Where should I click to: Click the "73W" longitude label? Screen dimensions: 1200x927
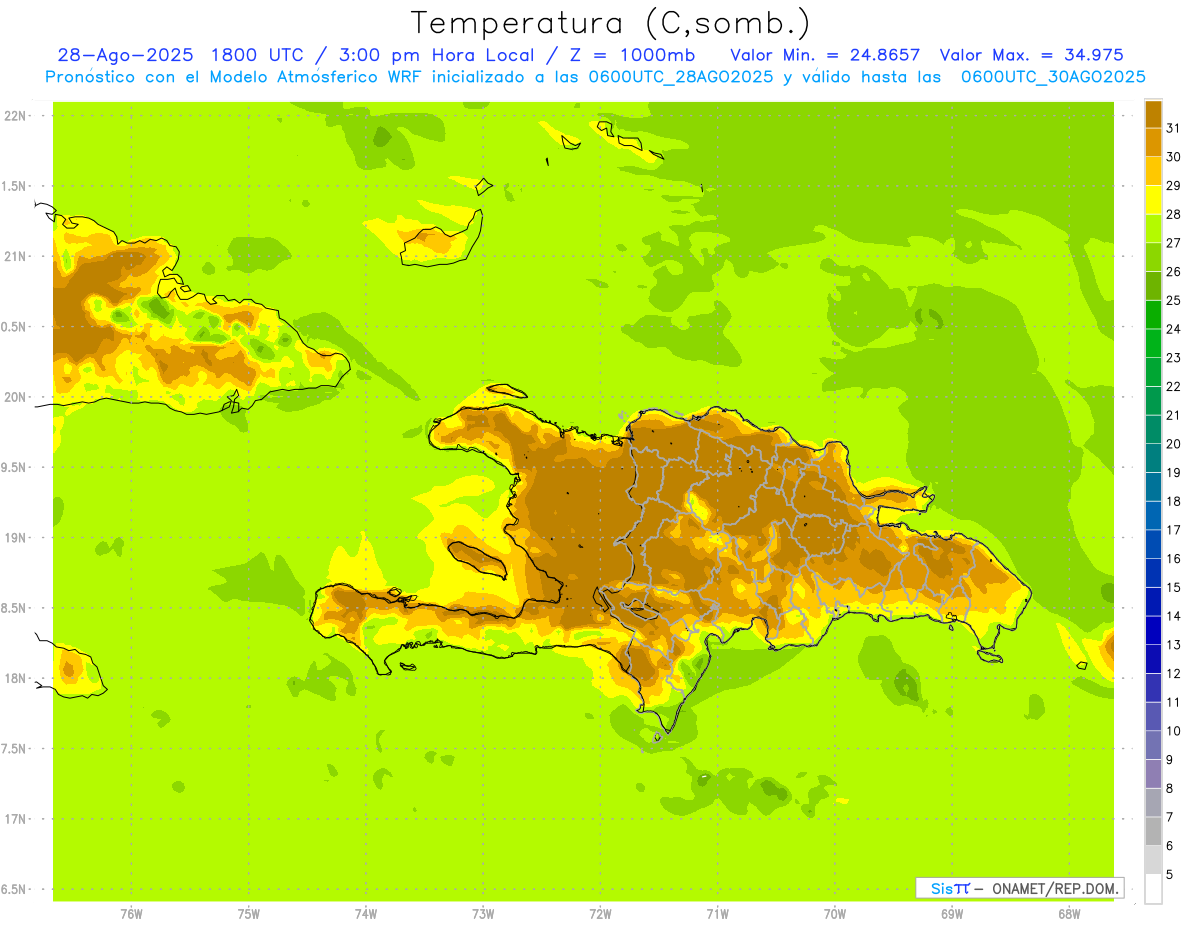(483, 914)
